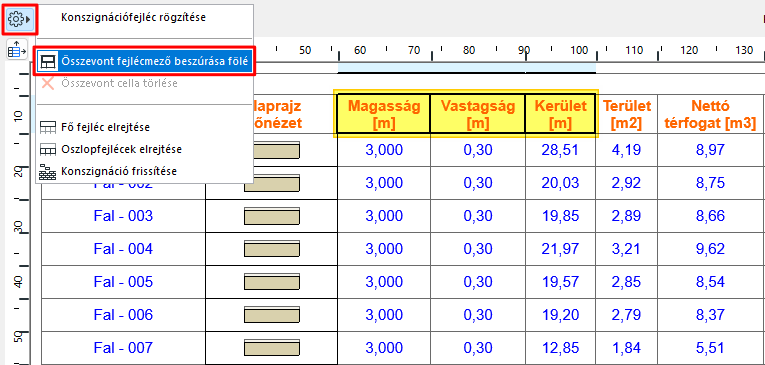This screenshot has width=765, height=365.
Task: Click the area value 2,85
Action: 626,282
